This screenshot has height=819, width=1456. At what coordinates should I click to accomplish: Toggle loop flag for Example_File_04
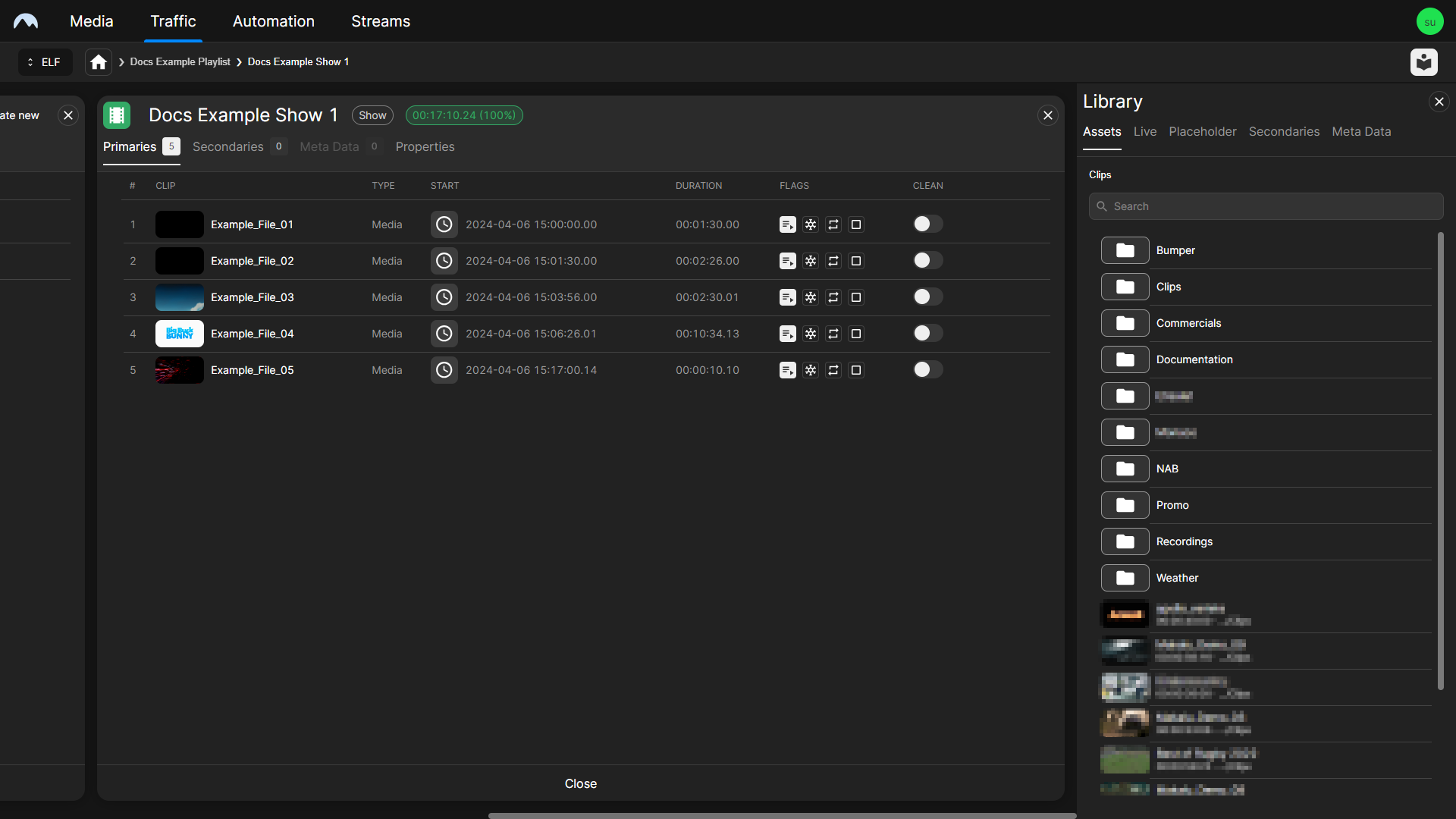click(x=833, y=334)
